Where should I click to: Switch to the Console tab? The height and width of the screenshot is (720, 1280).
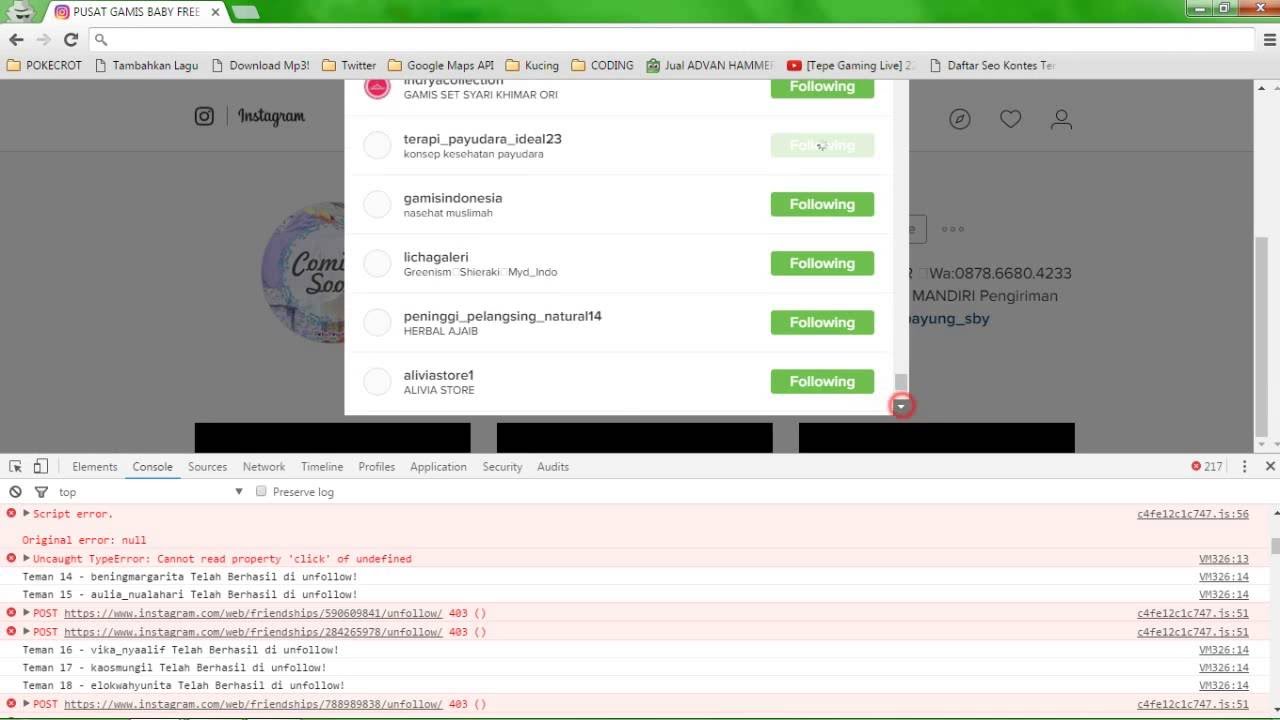[153, 466]
